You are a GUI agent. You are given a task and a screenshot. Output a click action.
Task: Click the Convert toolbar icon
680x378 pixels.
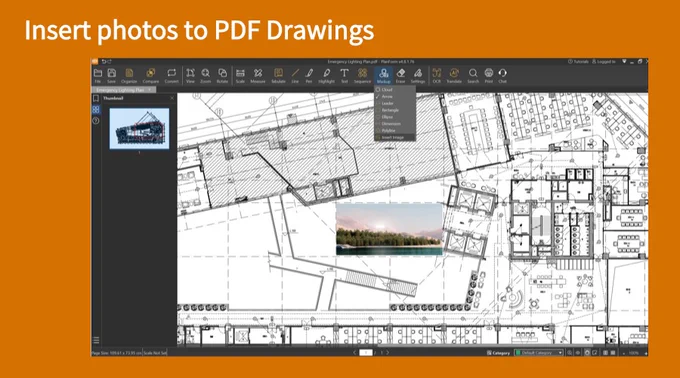click(x=171, y=75)
